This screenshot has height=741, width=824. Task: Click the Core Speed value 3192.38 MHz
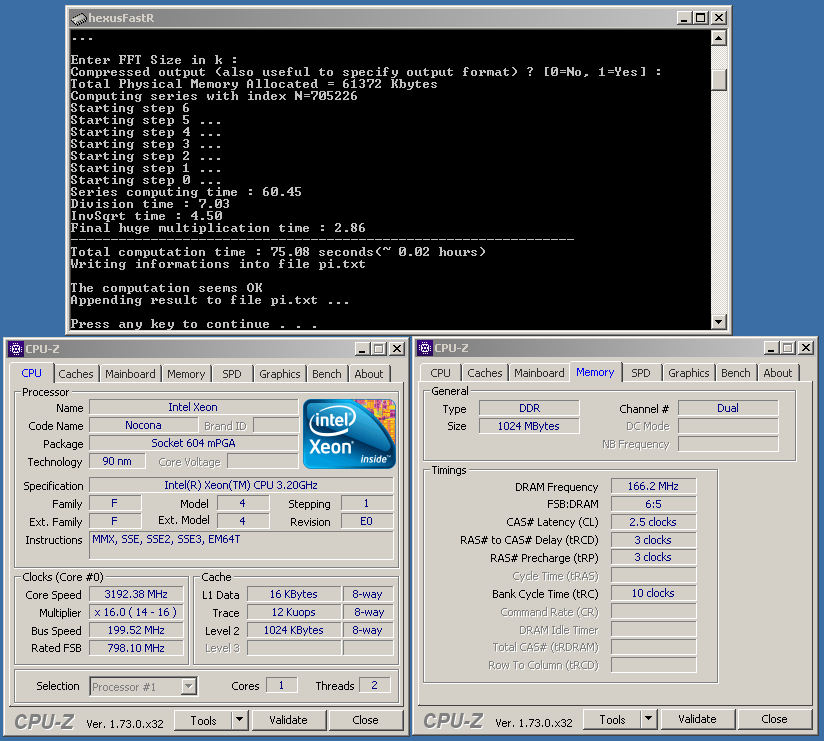pyautogui.click(x=136, y=594)
